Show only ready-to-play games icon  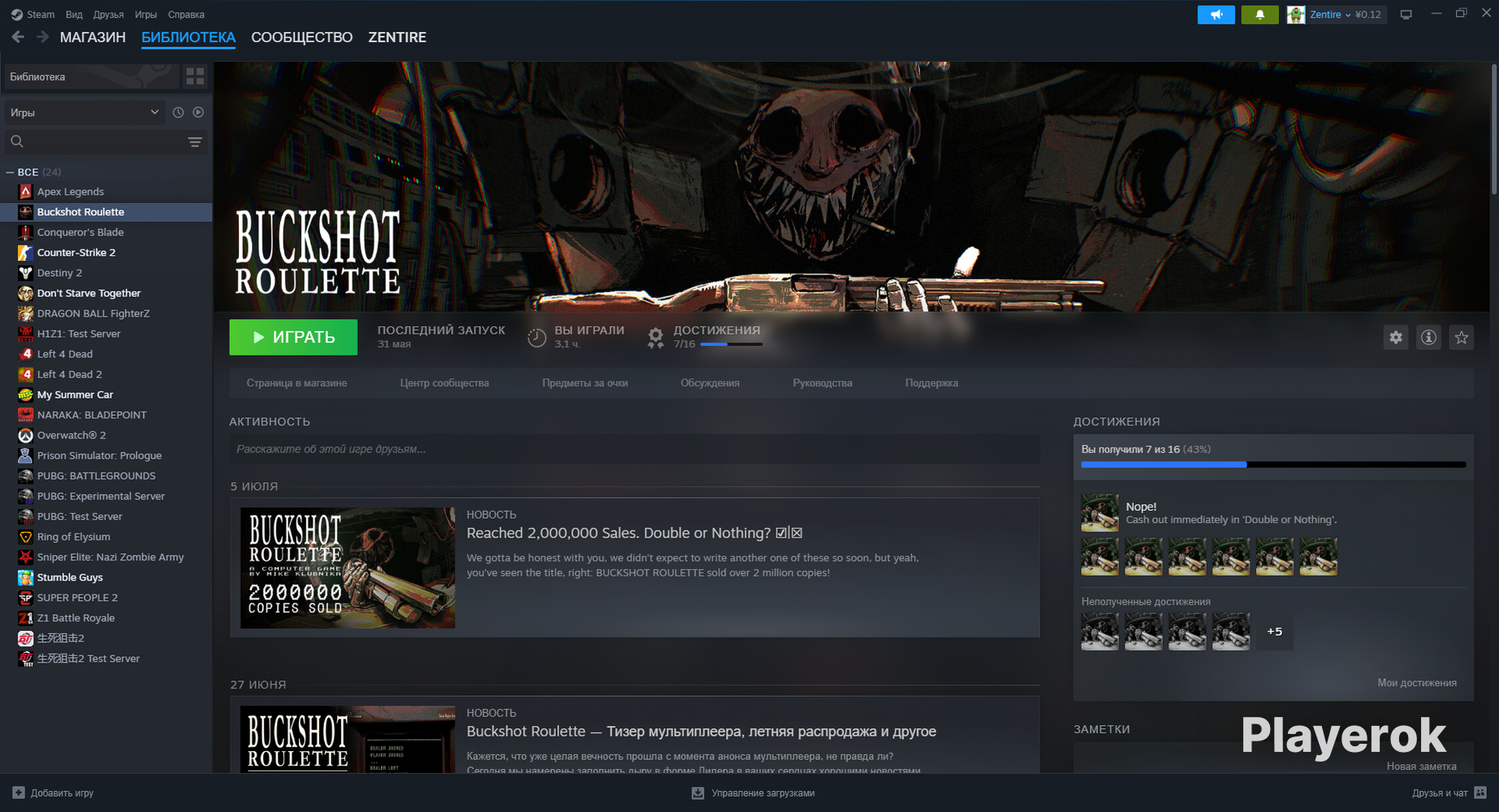tap(198, 112)
